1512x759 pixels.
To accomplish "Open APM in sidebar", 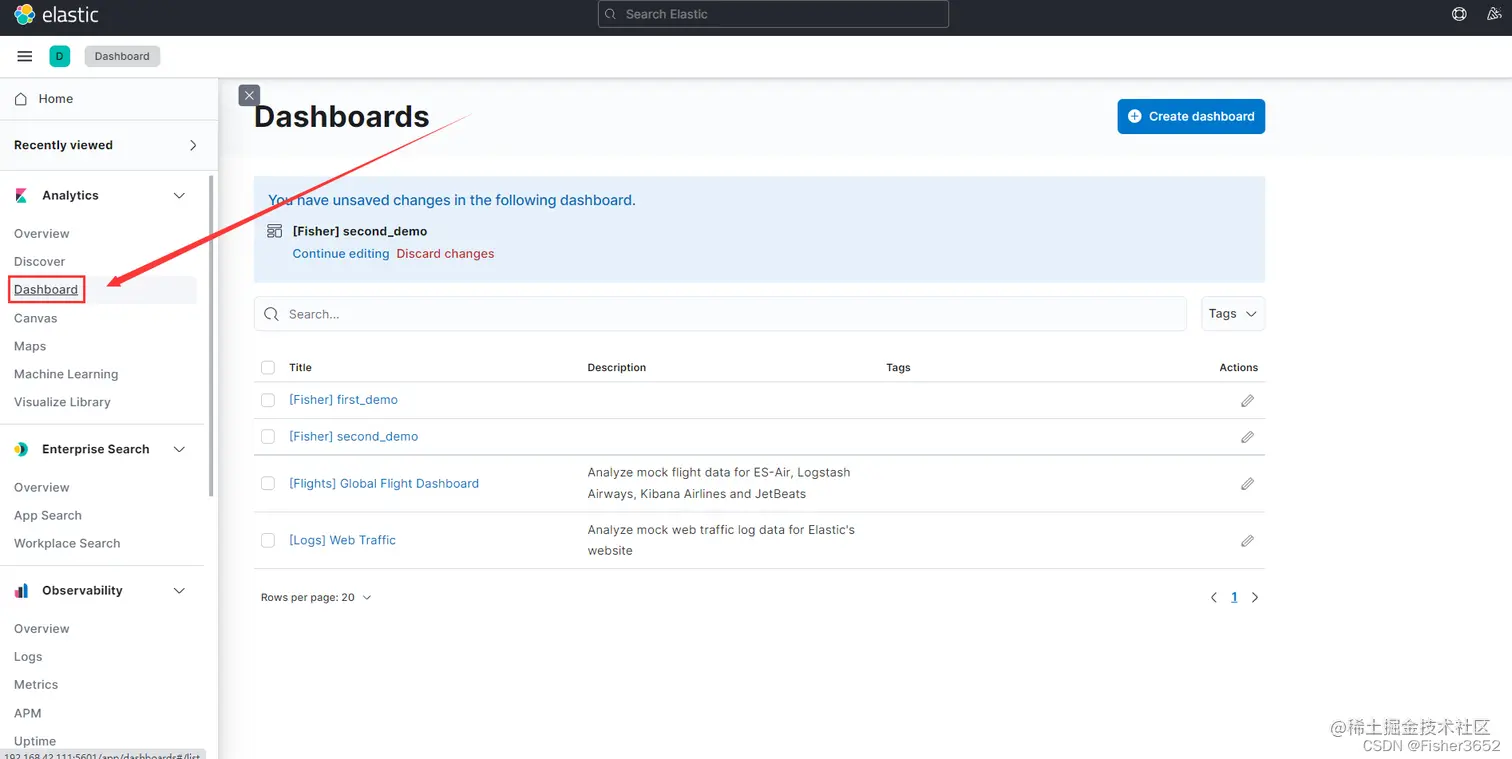I will (x=28, y=714).
